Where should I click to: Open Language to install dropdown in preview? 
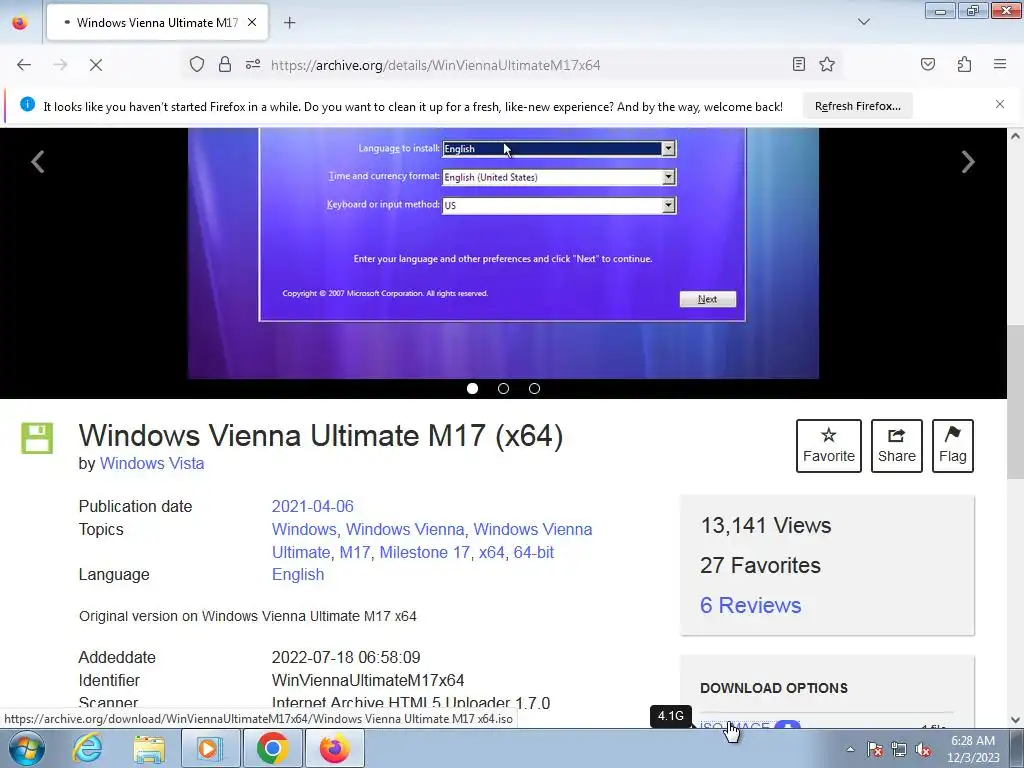pos(559,149)
